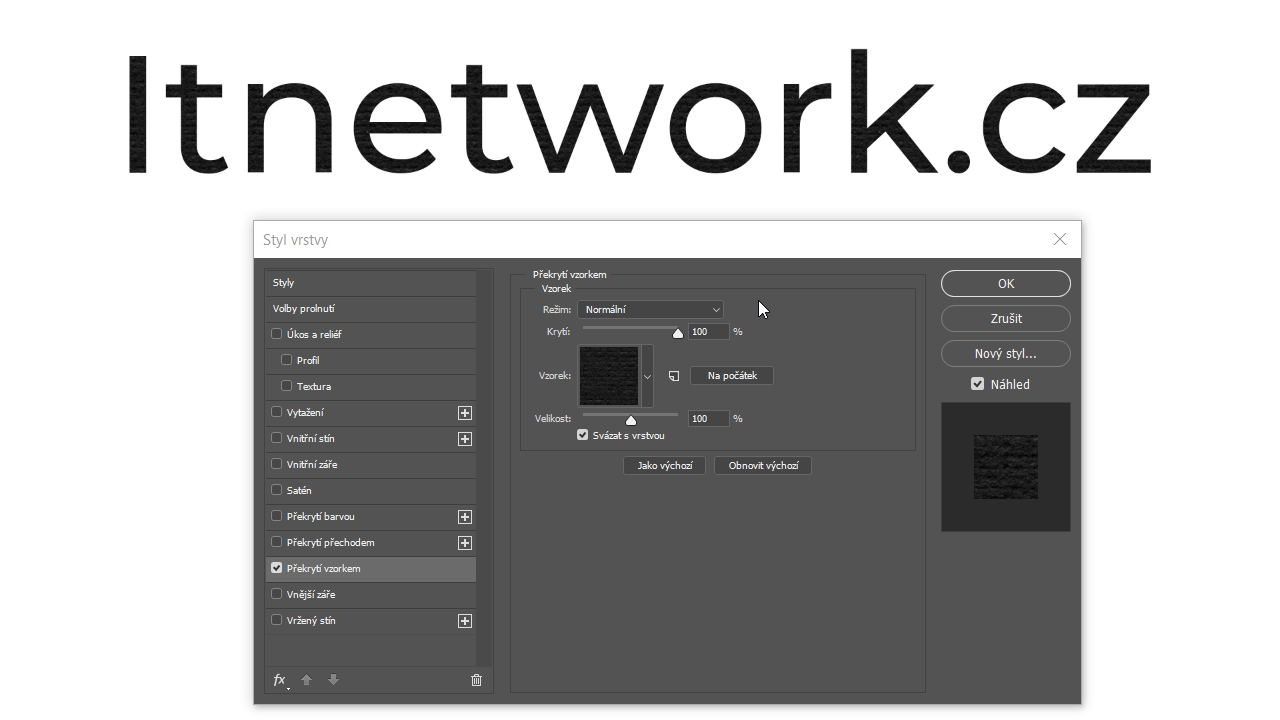Image resolution: width=1280 pixels, height=720 pixels.
Task: Create new preset from current pattern icon
Action: click(674, 376)
